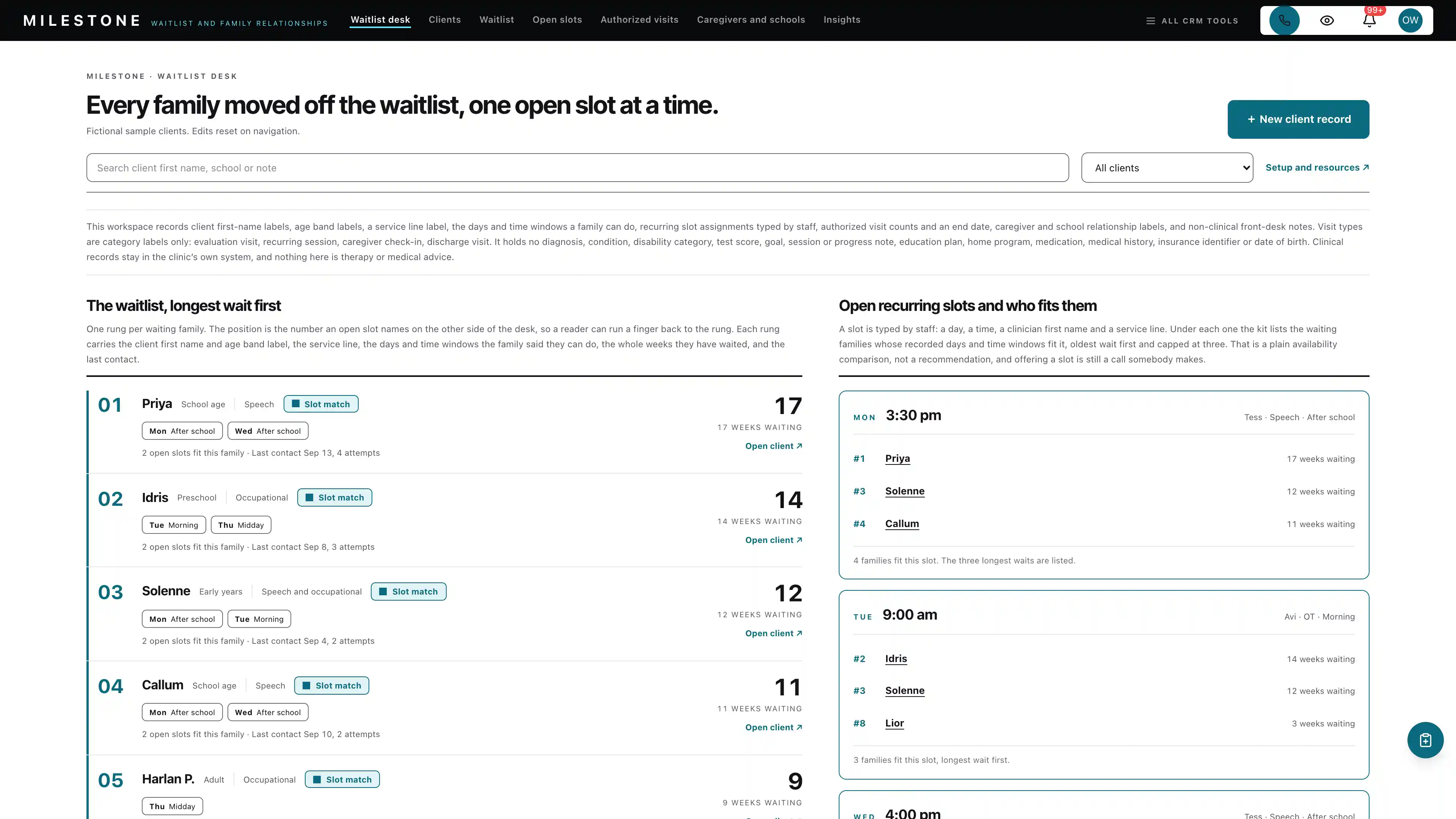Screen dimensions: 1456x819
Task: Expand the All clients filter dropdown
Action: (x=1167, y=168)
